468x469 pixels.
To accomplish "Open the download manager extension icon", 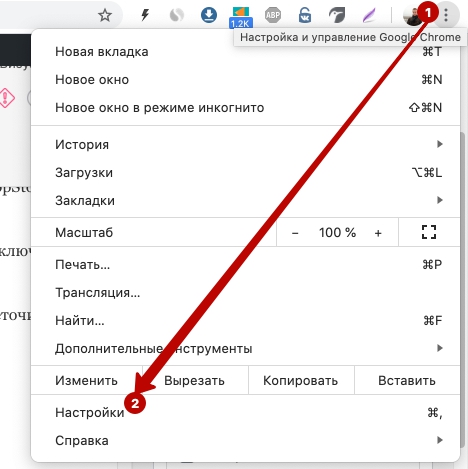I will pos(209,15).
